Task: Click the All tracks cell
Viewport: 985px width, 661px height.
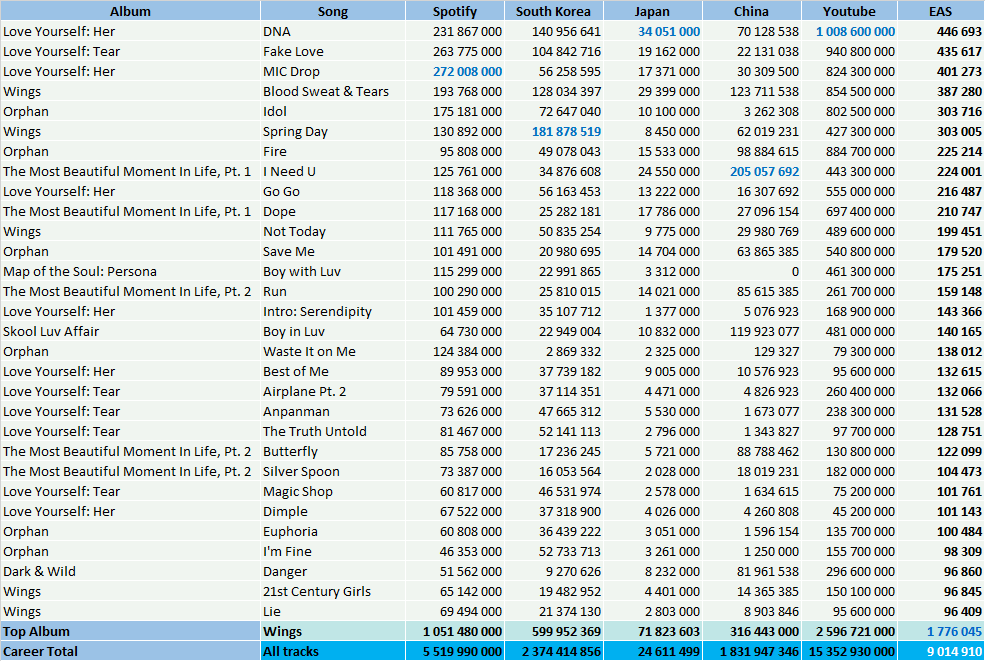Action: pos(332,652)
